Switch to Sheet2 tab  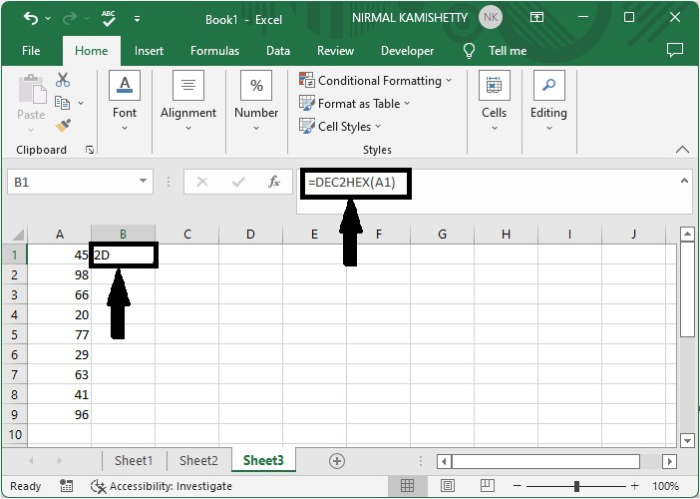(x=199, y=461)
